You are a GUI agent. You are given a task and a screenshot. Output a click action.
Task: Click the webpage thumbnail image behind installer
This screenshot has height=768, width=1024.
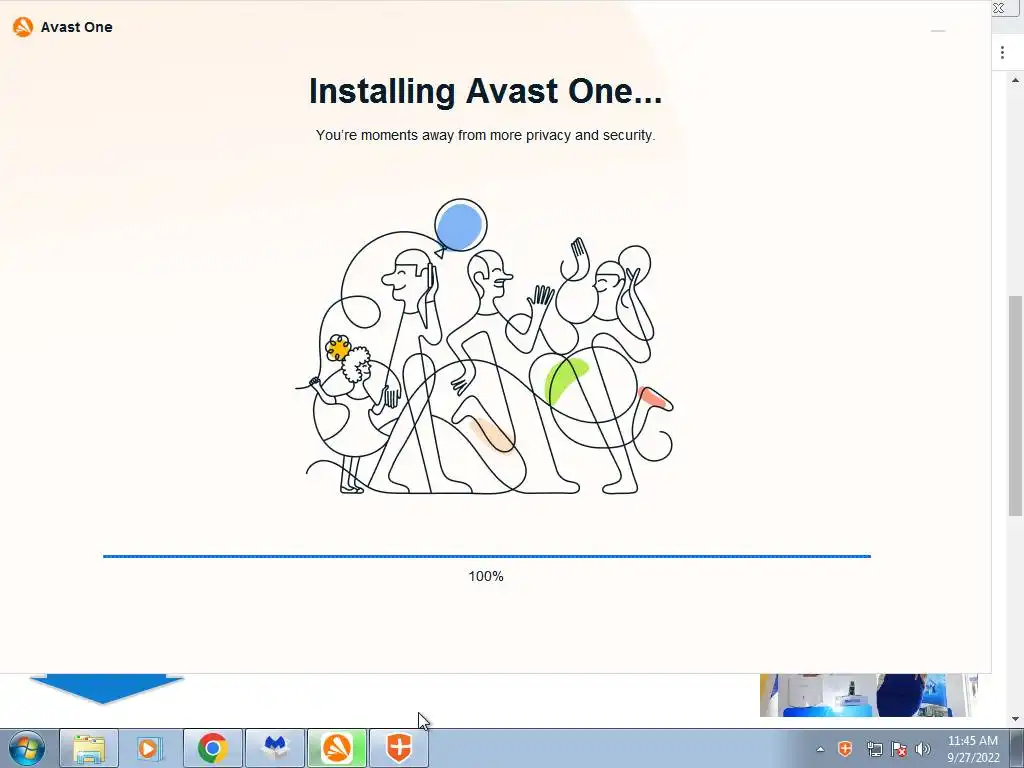[x=865, y=695]
